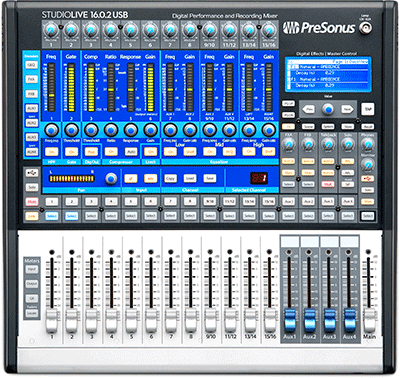This screenshot has height=378, width=400.
Task: Toggle the Low EQ Shelf button
Action: (x=190, y=152)
